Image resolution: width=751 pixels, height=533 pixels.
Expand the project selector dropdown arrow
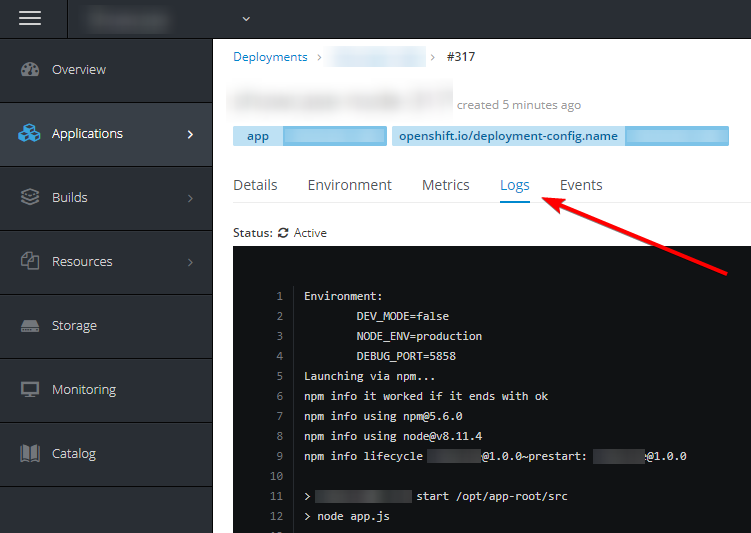pos(246,19)
